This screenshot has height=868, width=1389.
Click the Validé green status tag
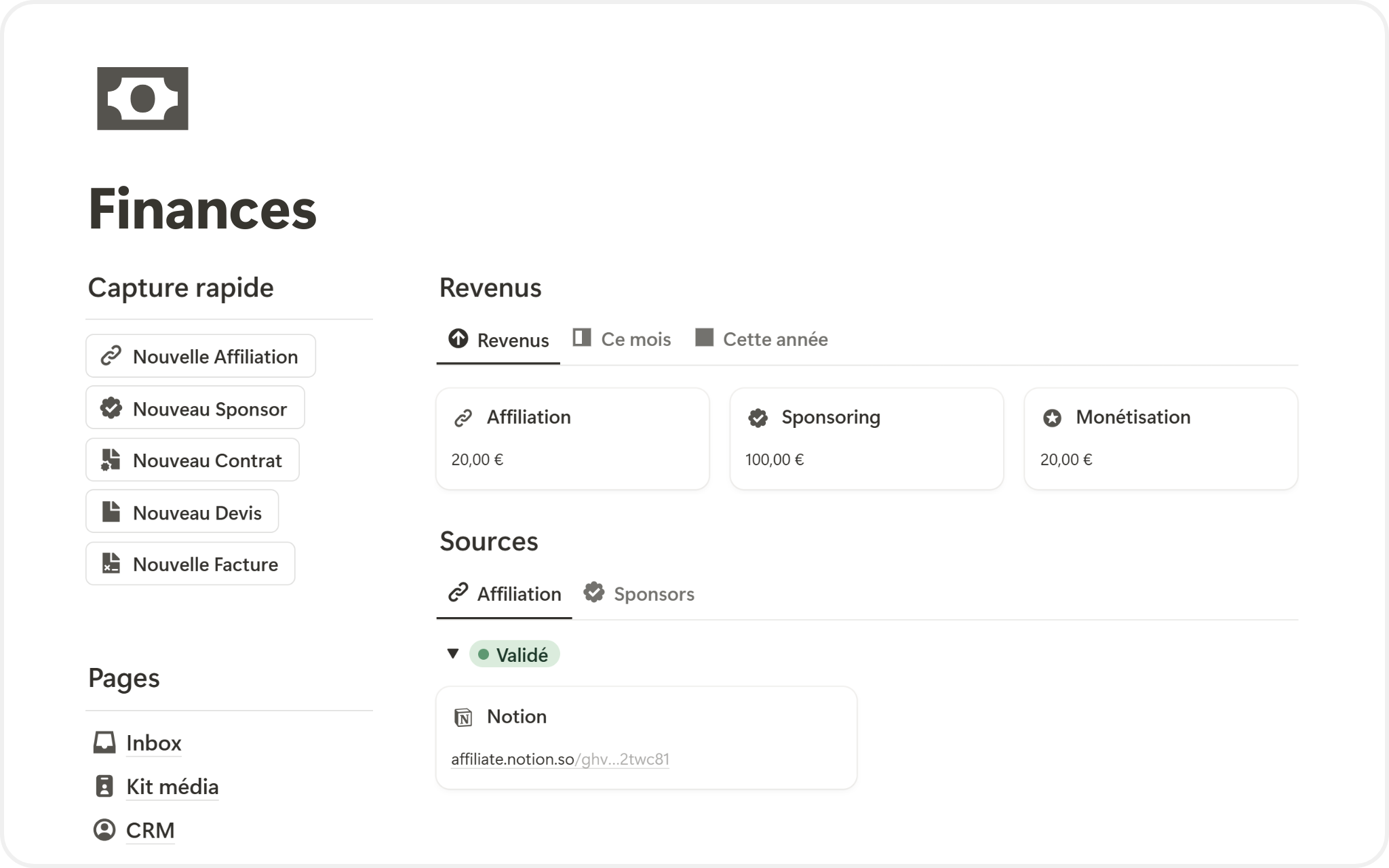tap(514, 654)
